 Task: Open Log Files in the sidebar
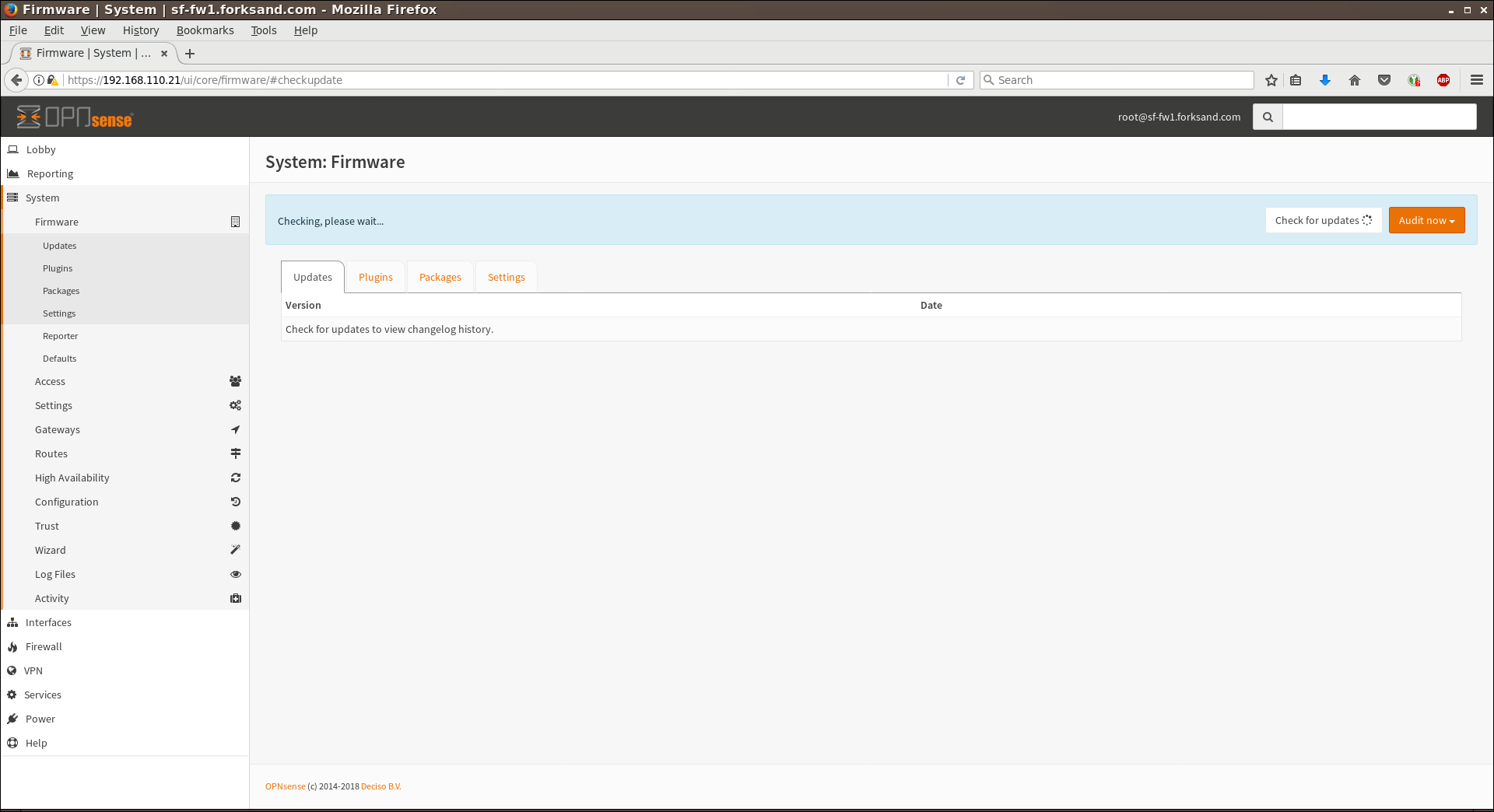point(55,574)
